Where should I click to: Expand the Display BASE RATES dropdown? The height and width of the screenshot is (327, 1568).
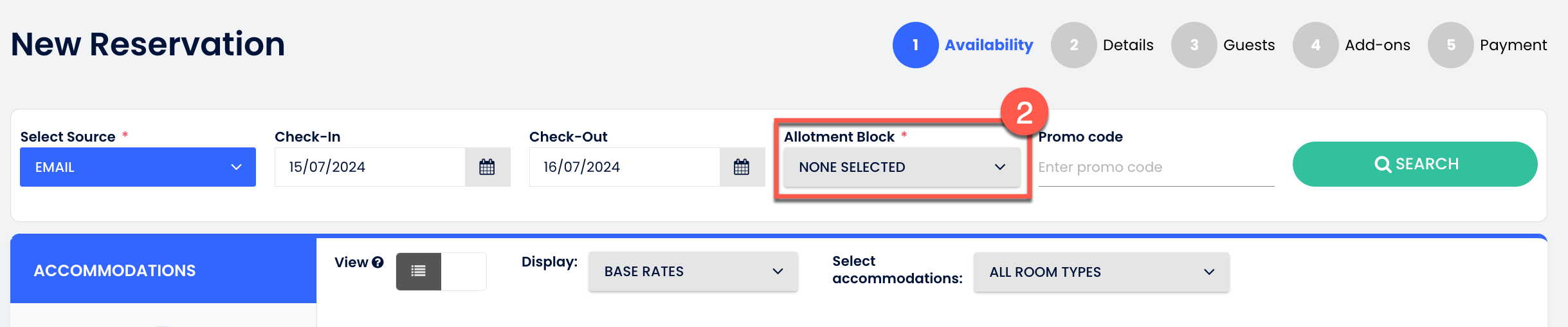coord(693,272)
